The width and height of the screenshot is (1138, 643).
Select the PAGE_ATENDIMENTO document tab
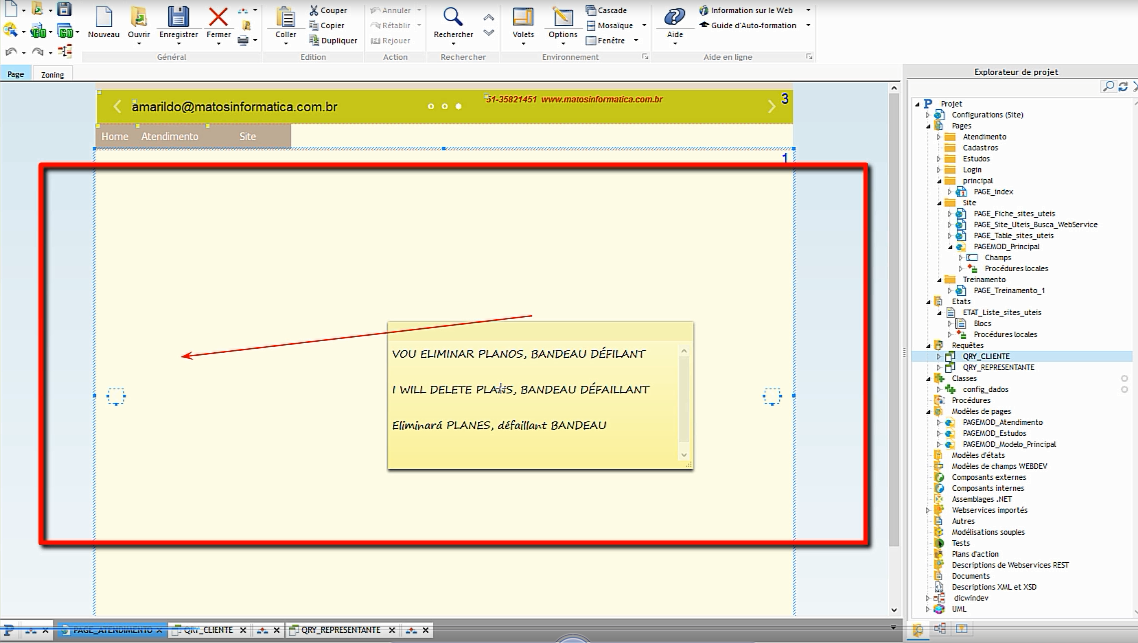(112, 630)
